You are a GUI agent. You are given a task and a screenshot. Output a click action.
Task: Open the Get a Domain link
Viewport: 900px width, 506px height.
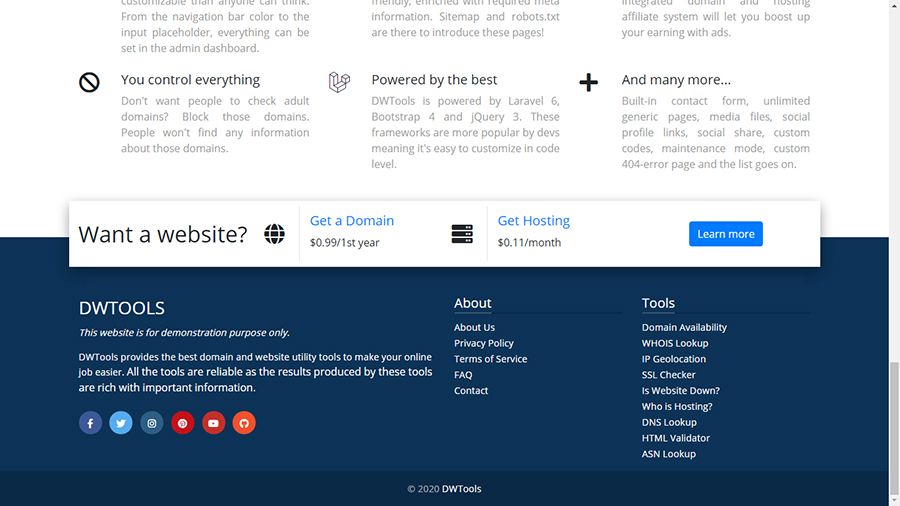tap(352, 221)
